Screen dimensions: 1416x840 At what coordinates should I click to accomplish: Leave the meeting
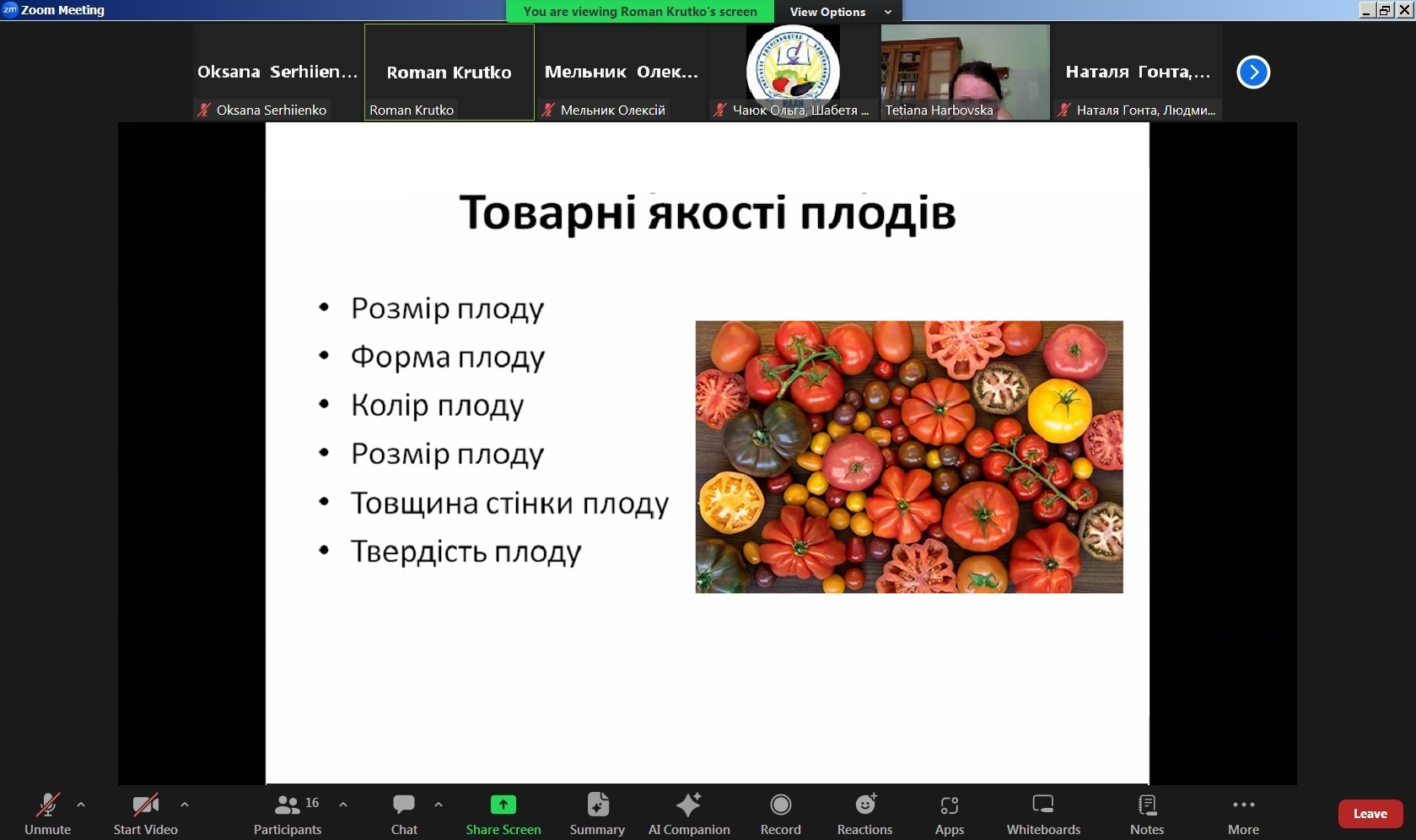[x=1370, y=814]
